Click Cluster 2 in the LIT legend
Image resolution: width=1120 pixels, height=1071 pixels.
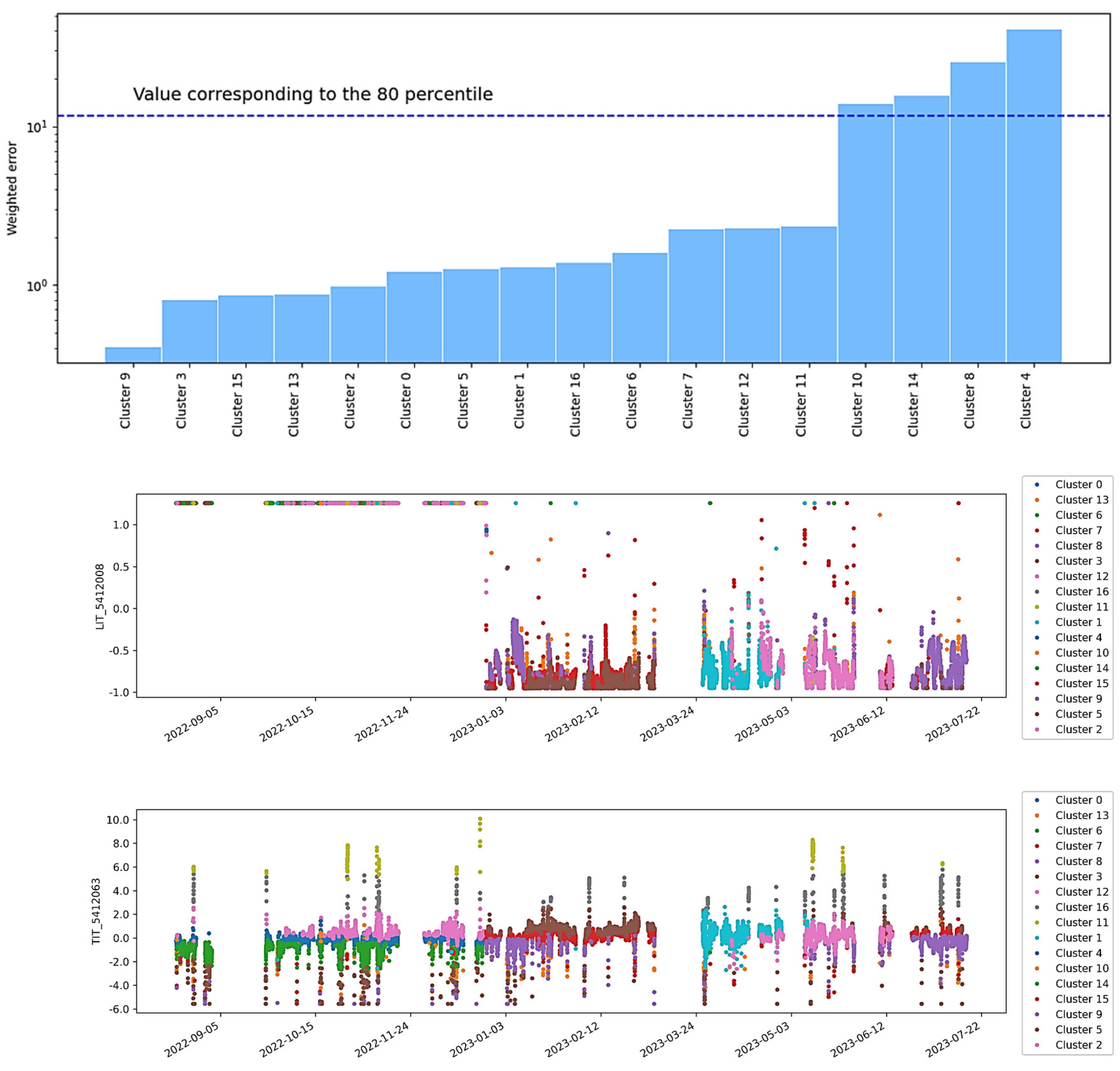point(1078,729)
